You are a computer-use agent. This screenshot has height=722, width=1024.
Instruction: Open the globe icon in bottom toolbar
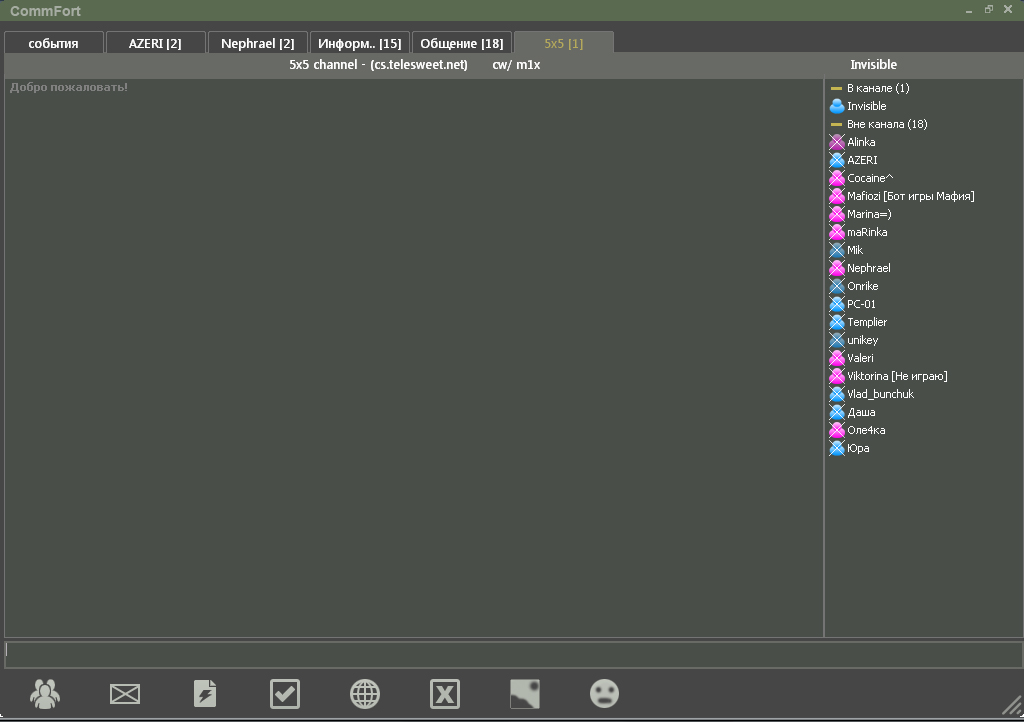[x=365, y=693]
